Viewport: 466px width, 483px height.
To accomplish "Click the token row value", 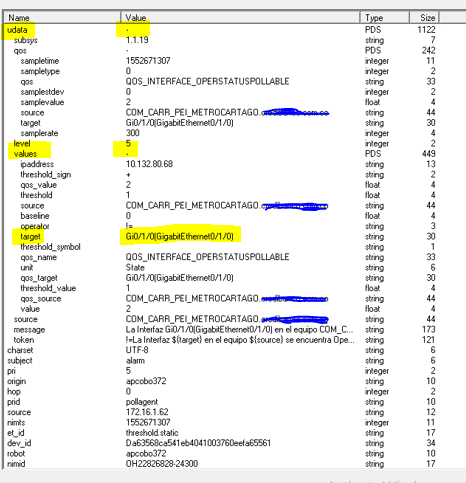I will [240, 340].
